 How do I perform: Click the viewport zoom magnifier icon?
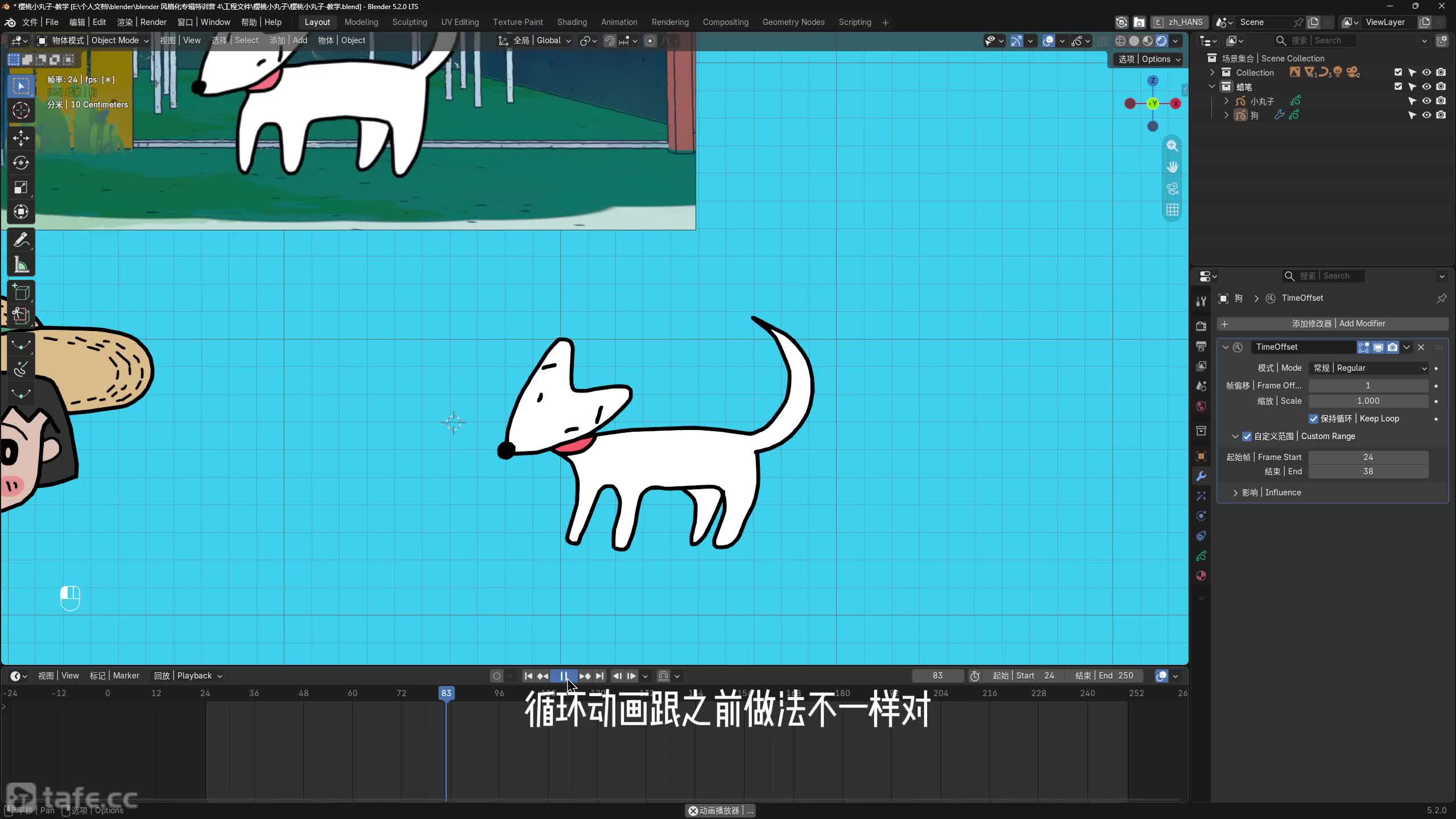(1172, 146)
